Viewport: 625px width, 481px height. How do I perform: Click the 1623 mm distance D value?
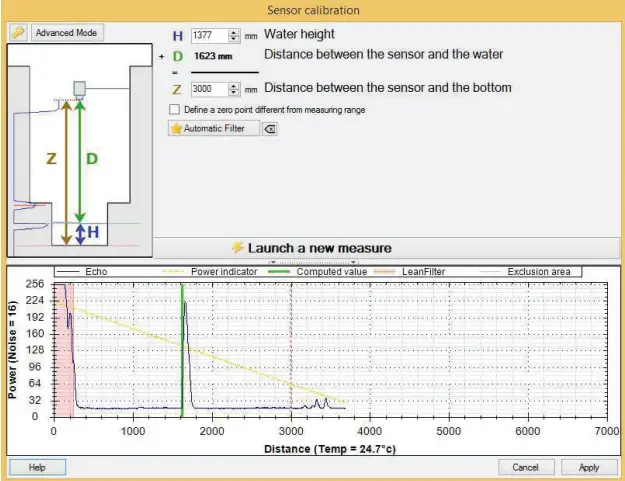click(213, 56)
